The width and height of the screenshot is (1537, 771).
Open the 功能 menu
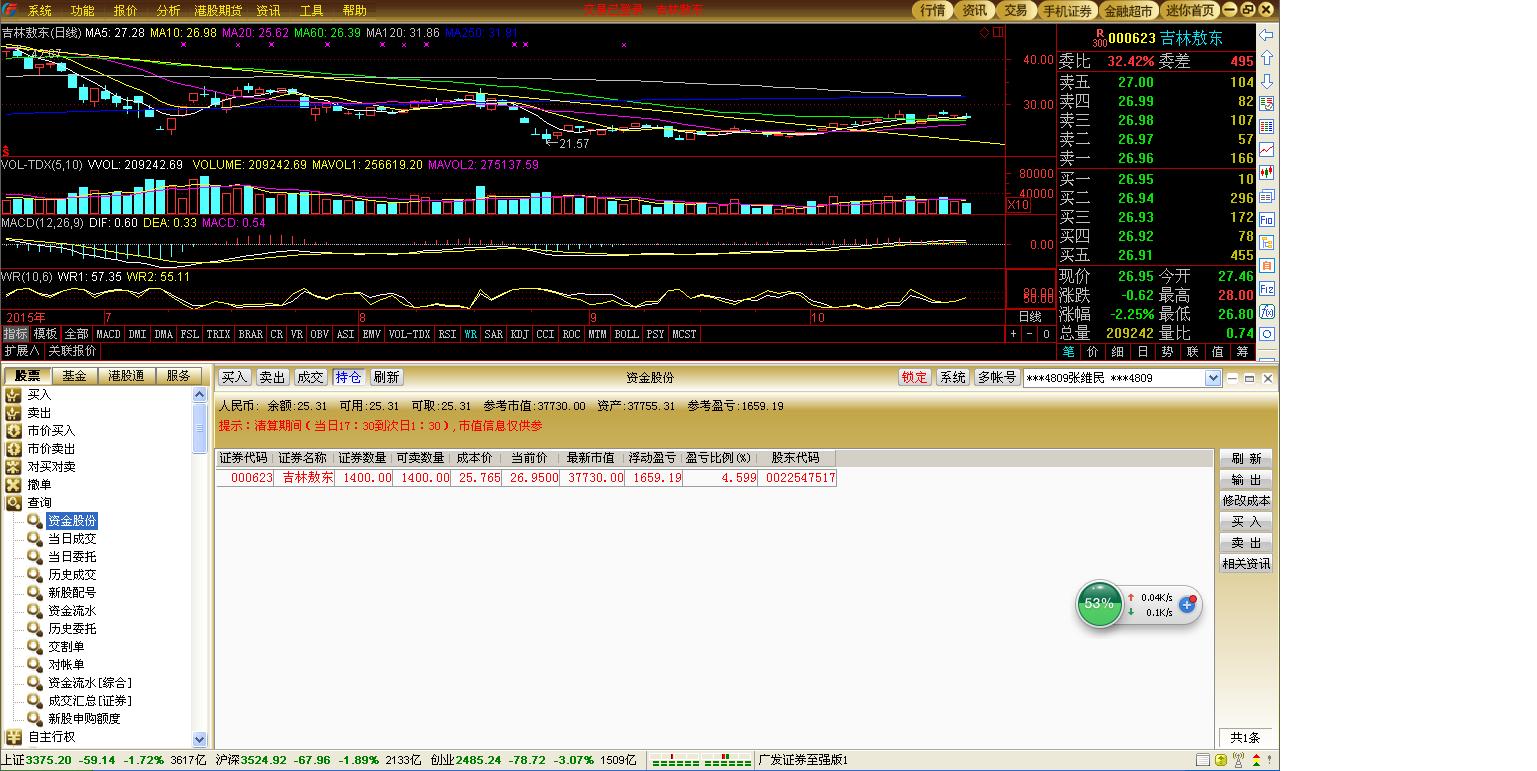click(x=82, y=10)
